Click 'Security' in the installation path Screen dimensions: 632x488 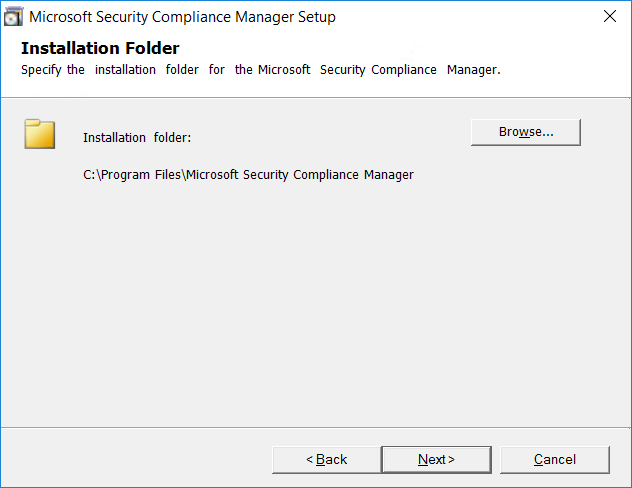point(266,175)
